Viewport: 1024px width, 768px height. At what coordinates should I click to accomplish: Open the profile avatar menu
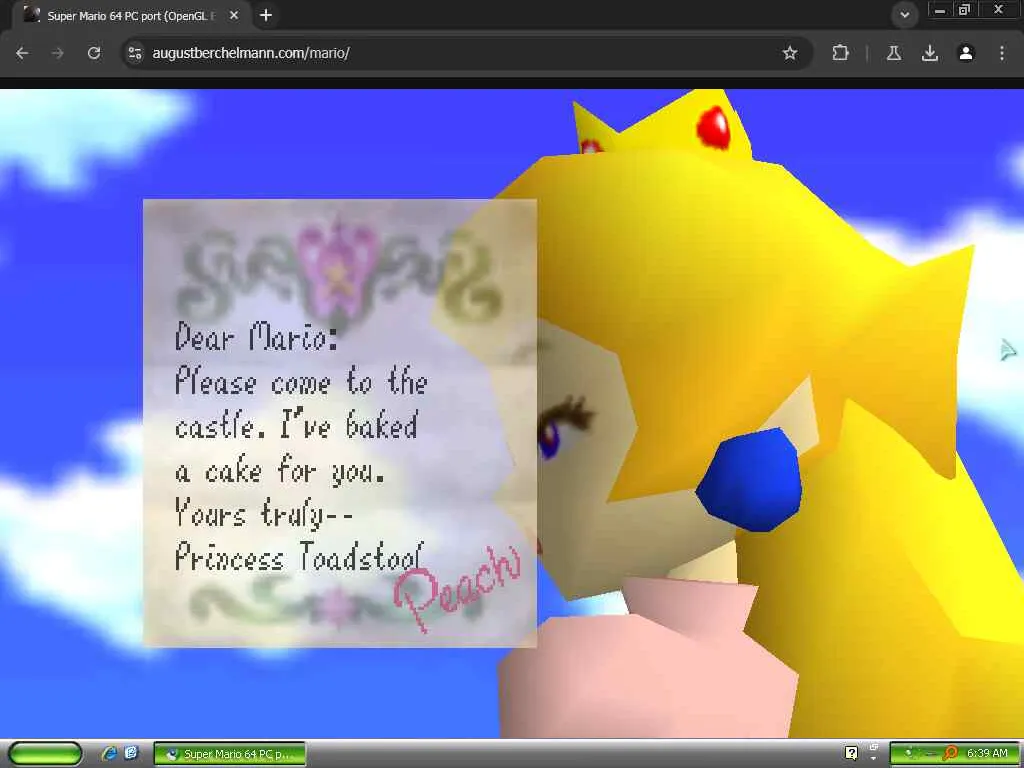coord(966,53)
